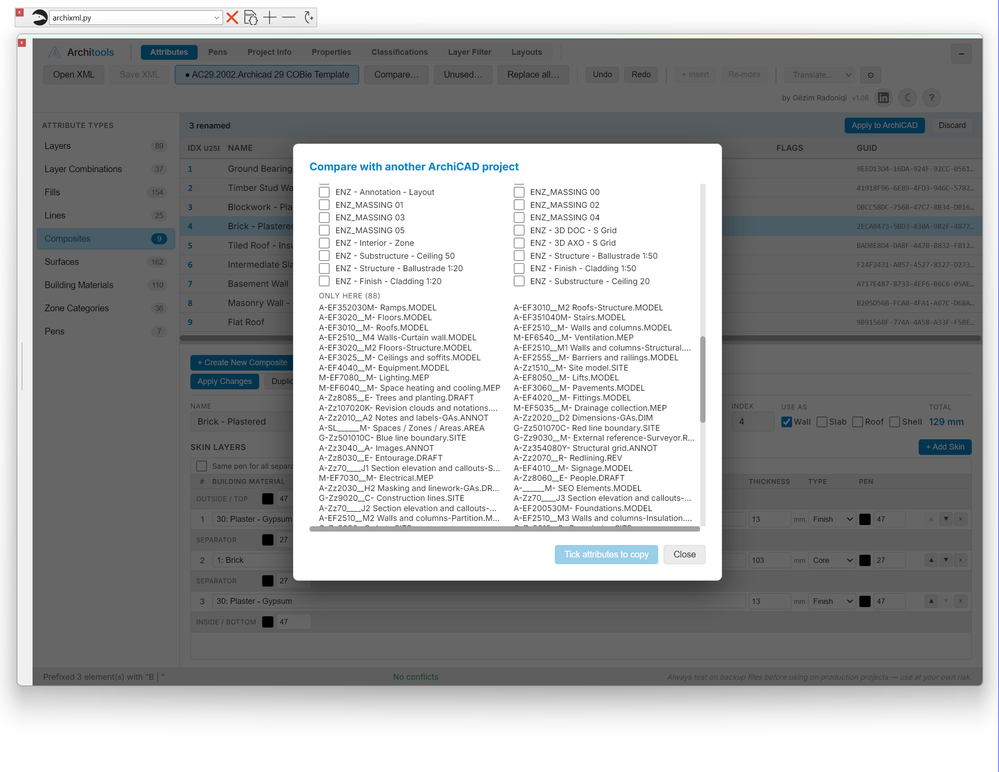
Task: Click the Open XML button
Action: (74, 75)
